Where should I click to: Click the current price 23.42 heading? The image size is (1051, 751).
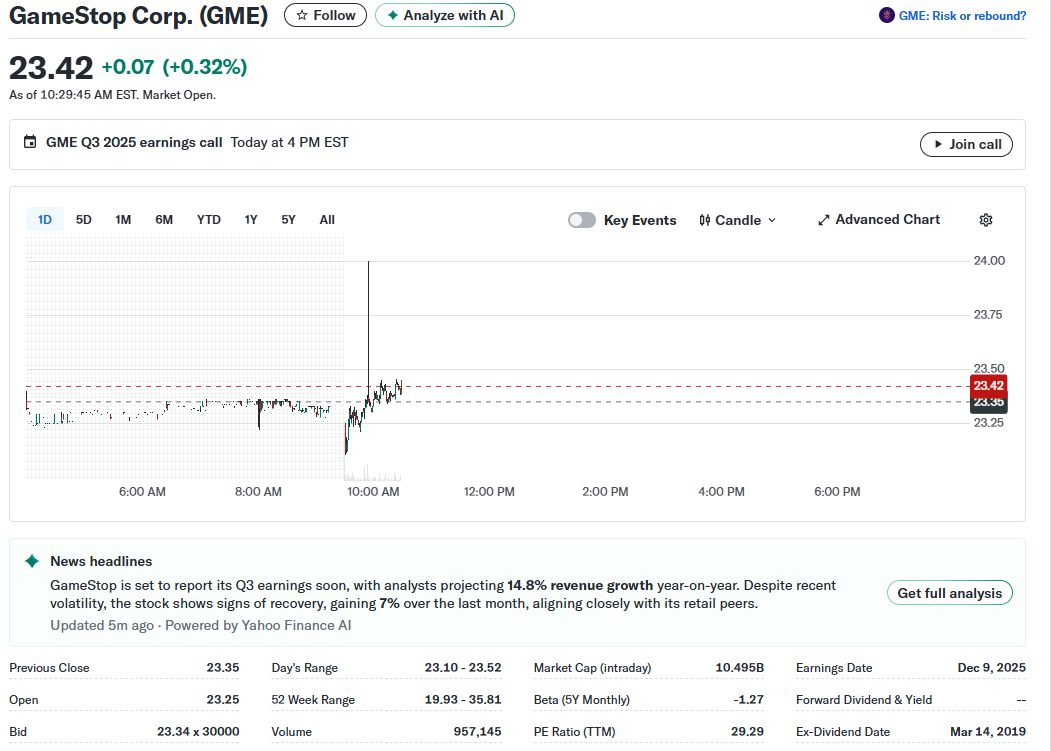pyautogui.click(x=51, y=68)
